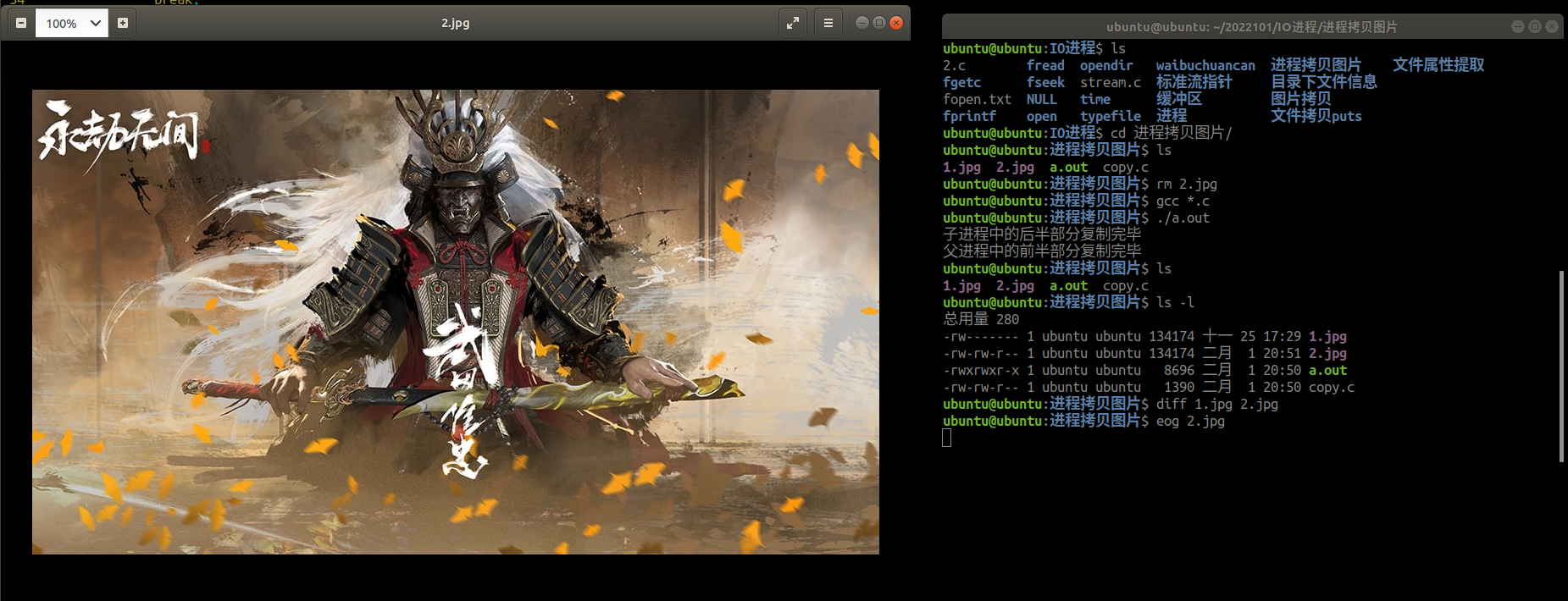The height and width of the screenshot is (601, 1568).
Task: Click the 'gcc *.c' command text
Action: coord(1183,201)
